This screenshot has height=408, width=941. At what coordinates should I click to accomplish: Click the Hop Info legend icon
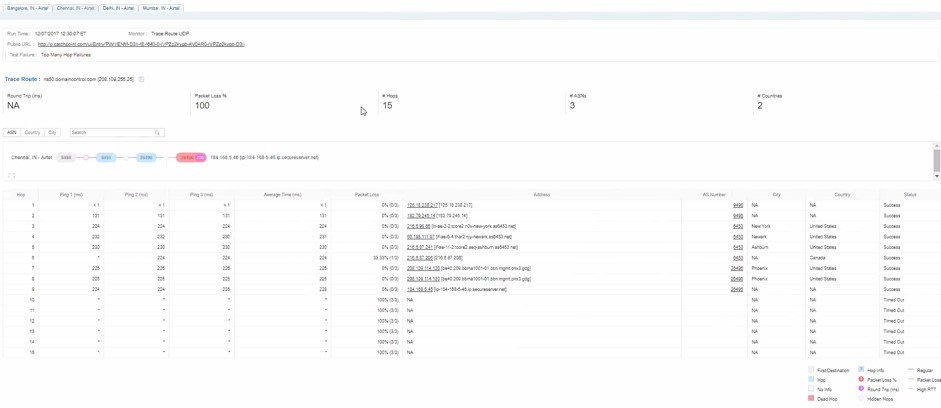tap(861, 370)
